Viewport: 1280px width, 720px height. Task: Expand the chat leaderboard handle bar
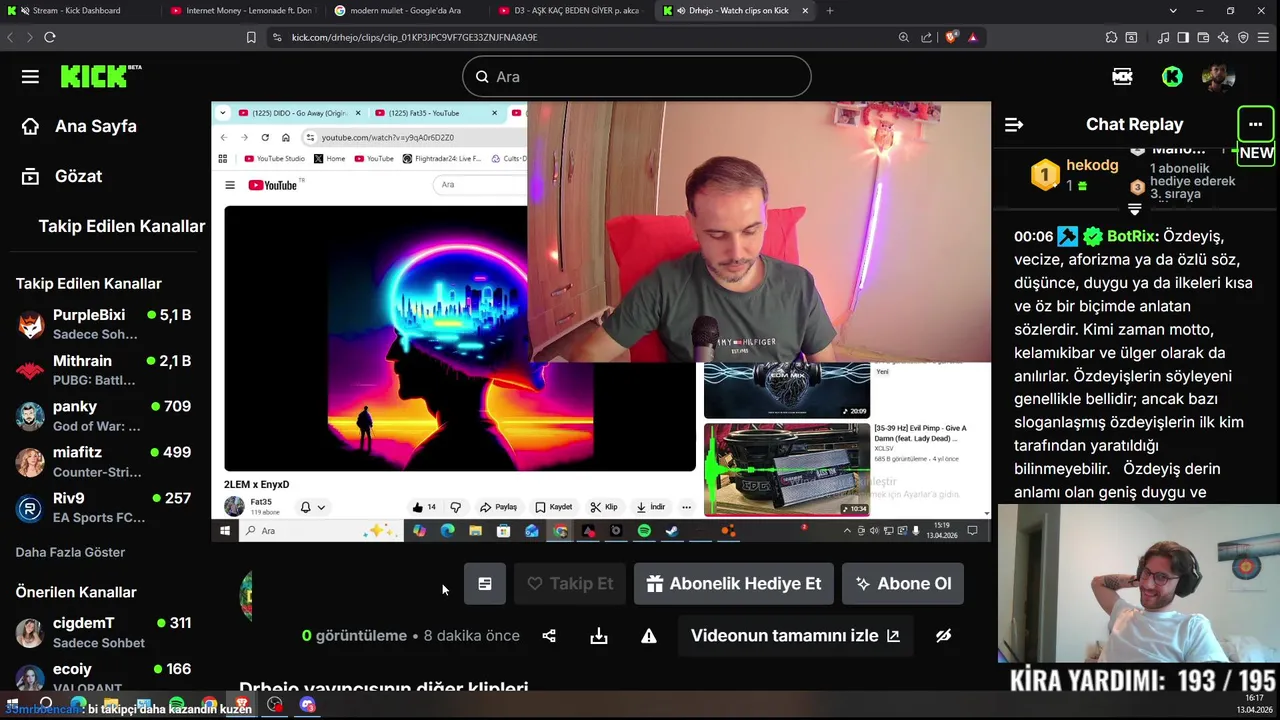coord(1135,209)
